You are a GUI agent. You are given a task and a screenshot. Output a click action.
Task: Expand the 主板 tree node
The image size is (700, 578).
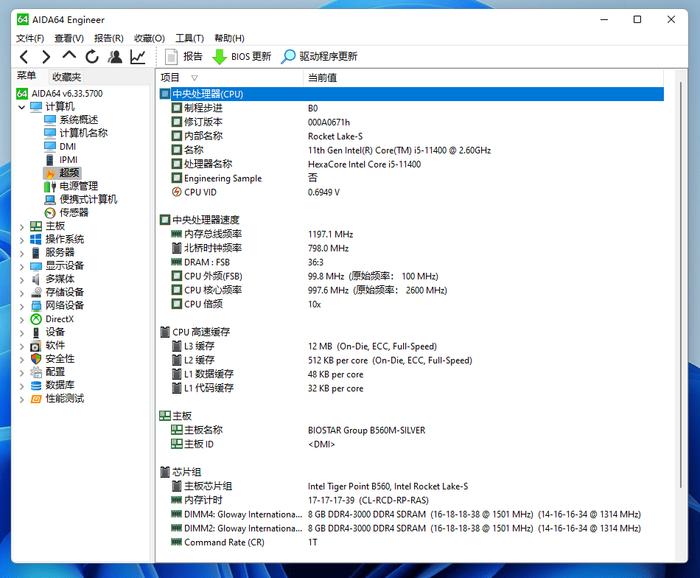21,227
